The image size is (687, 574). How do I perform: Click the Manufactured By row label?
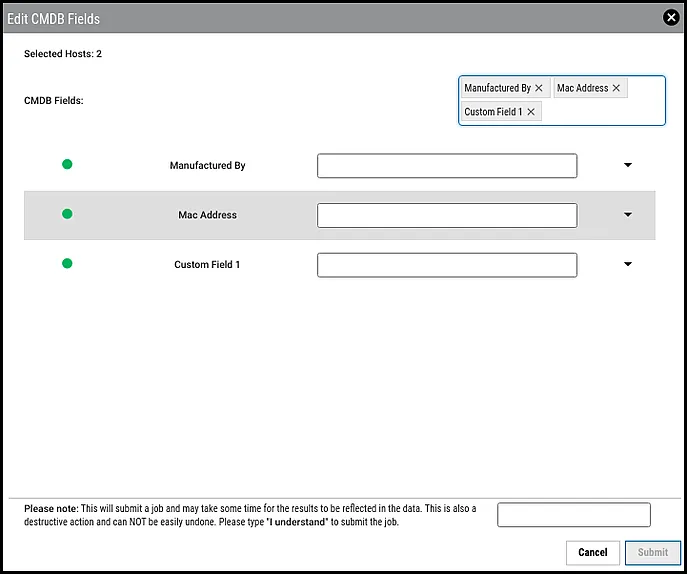(208, 166)
